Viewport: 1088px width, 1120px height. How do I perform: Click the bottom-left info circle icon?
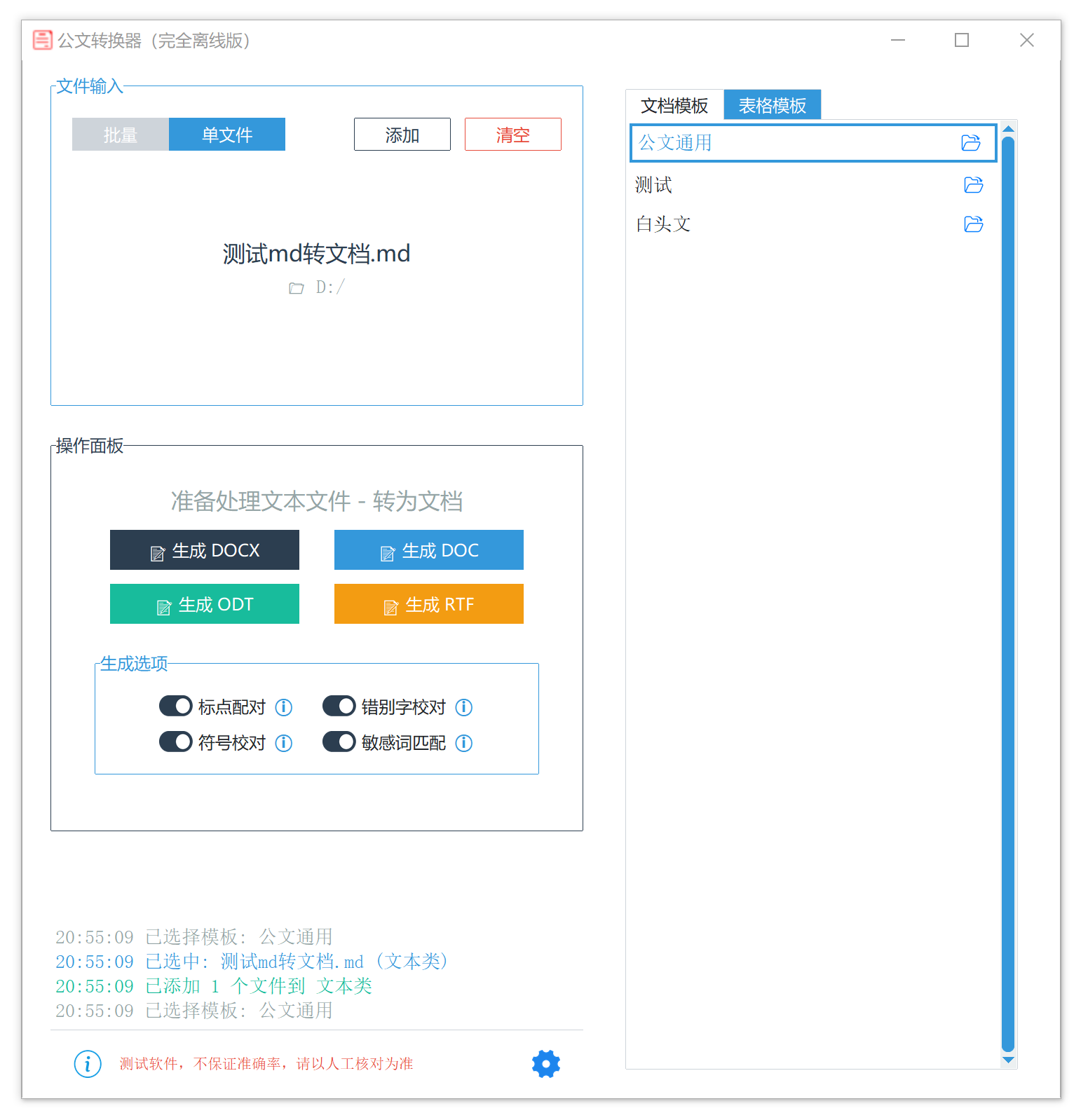88,1064
